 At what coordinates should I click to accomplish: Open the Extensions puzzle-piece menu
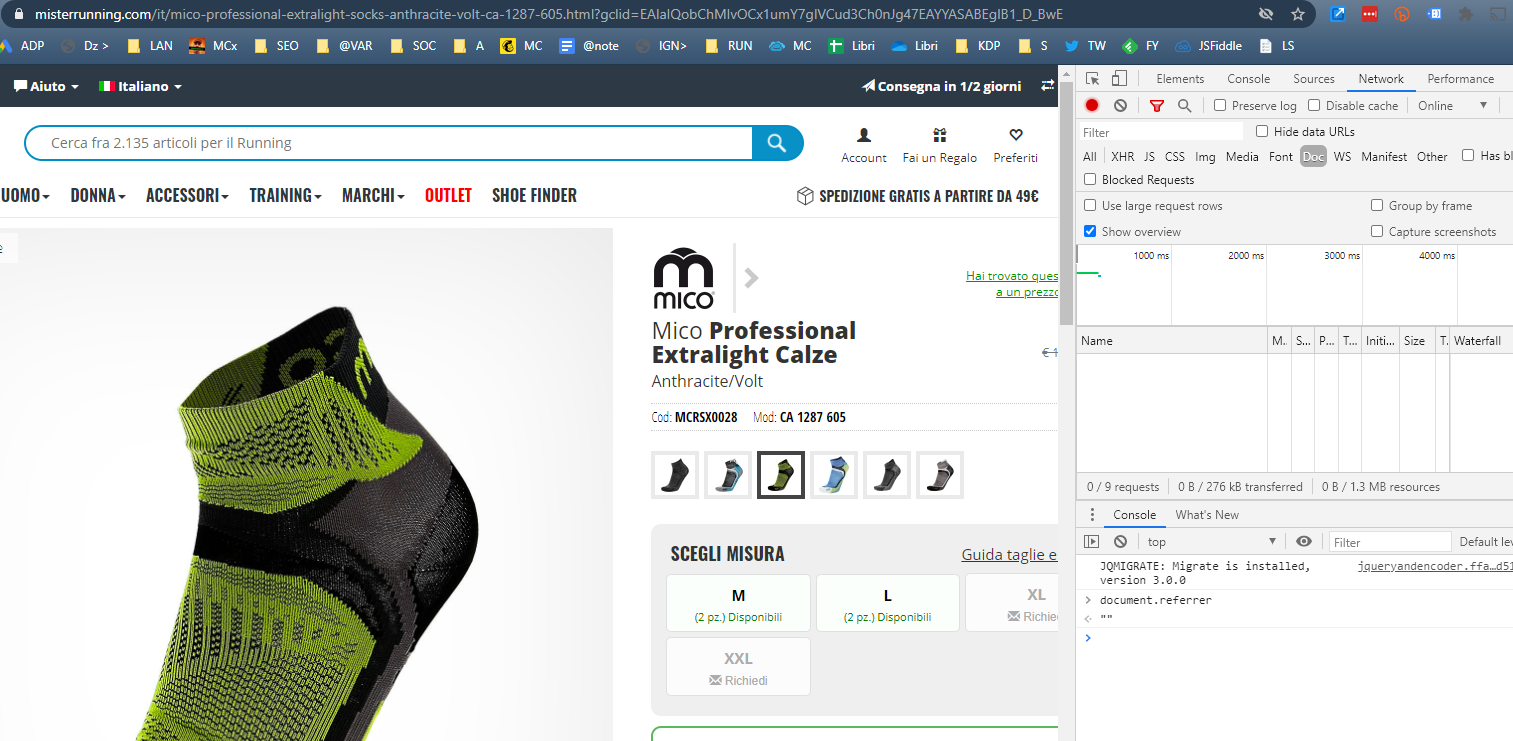tap(1466, 14)
